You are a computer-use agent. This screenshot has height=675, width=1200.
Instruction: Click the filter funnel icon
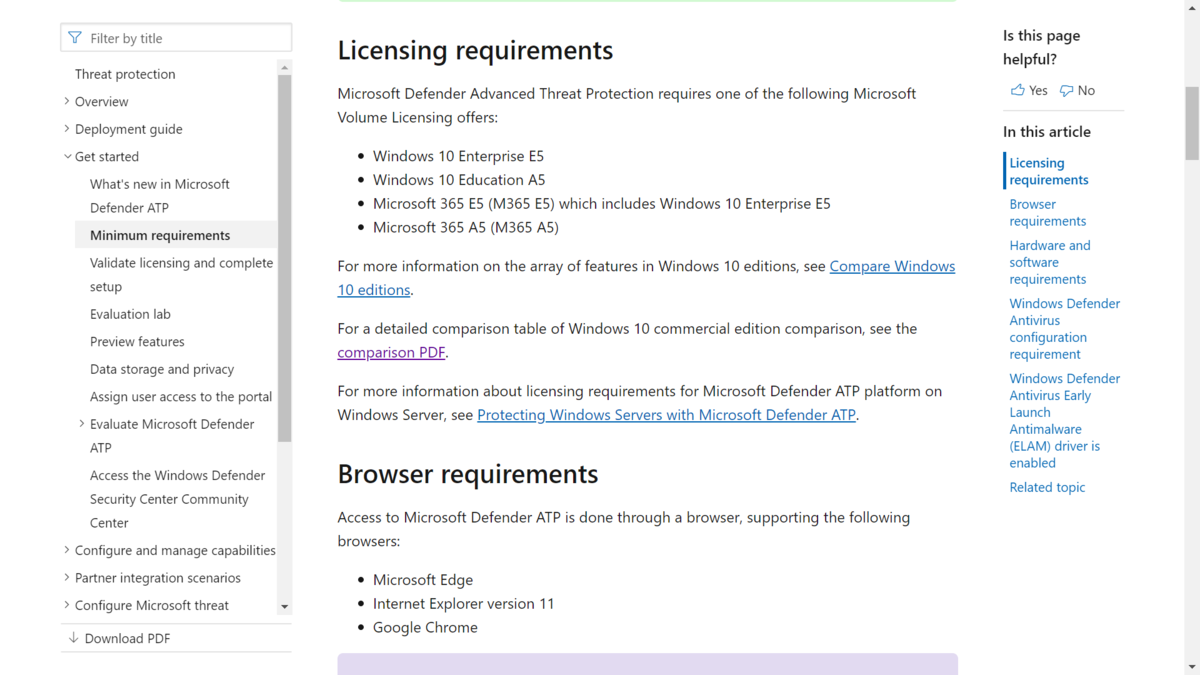pos(75,38)
